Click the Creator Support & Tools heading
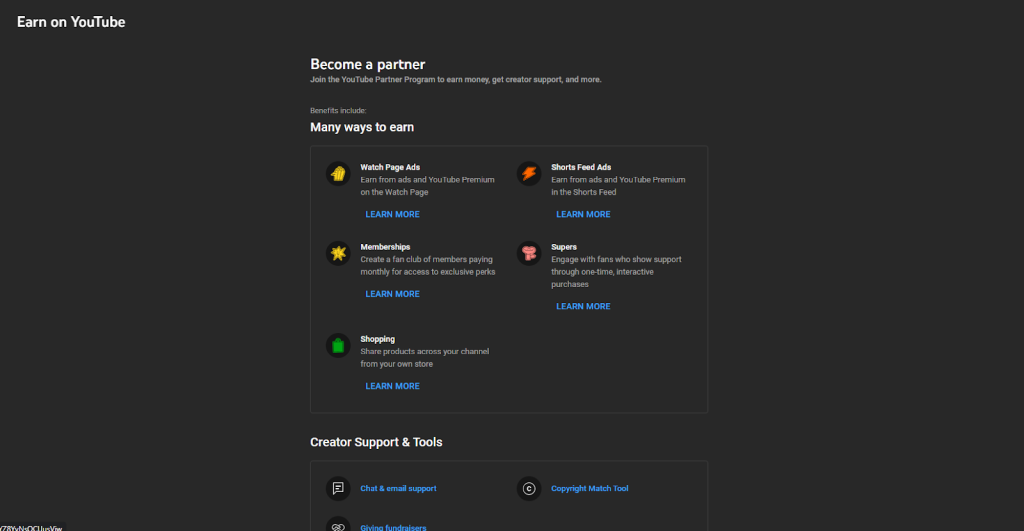The image size is (1024, 531). tap(376, 442)
